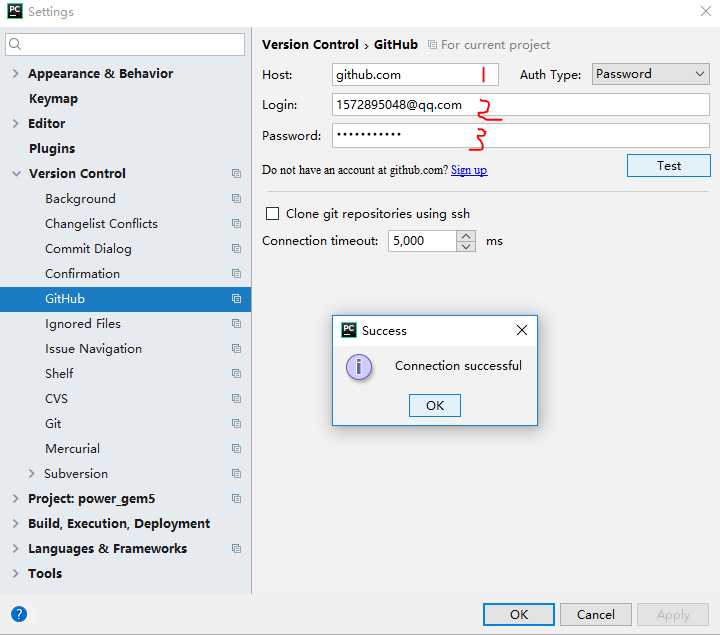Open help via the question mark icon
720x635 pixels.
(x=19, y=614)
